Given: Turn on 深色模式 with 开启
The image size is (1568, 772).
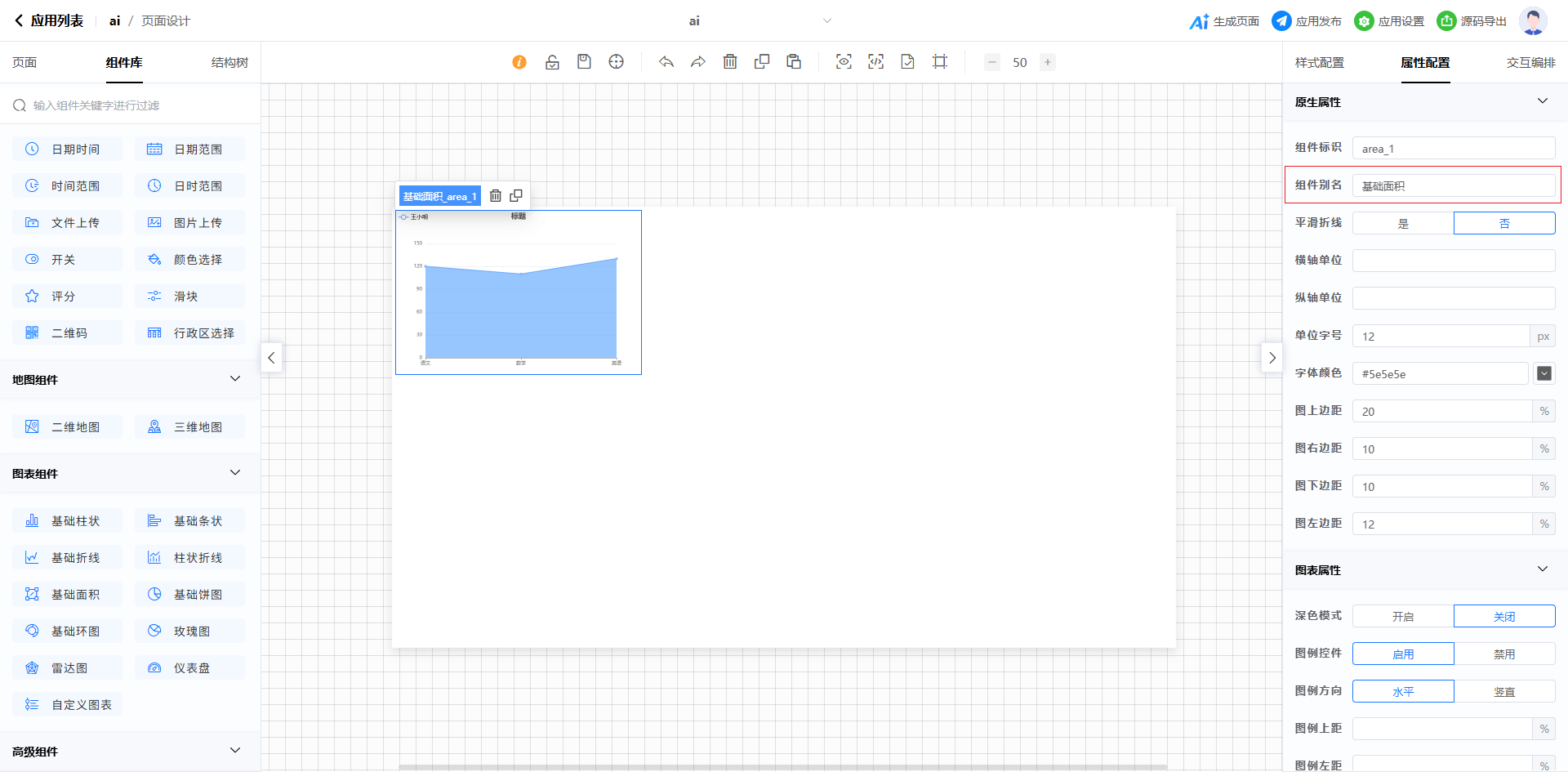Looking at the screenshot, I should 1403,616.
